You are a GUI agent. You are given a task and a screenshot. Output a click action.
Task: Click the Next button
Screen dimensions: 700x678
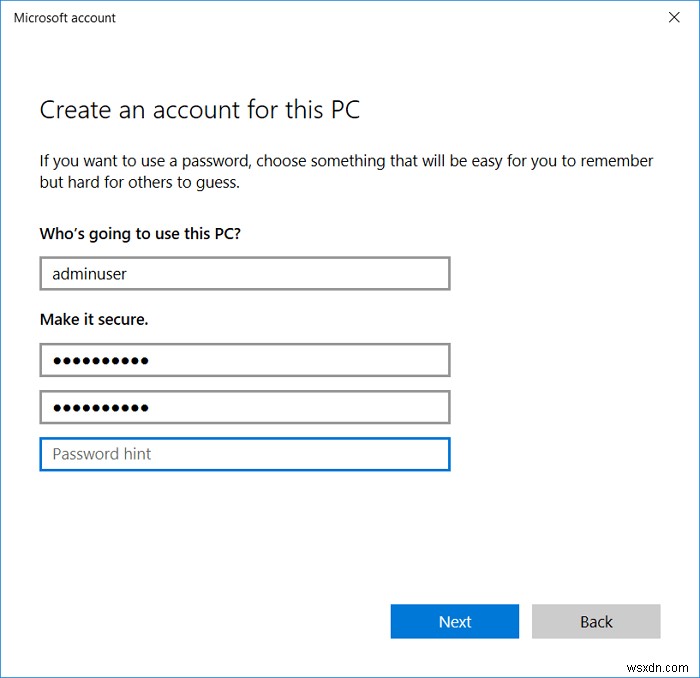(x=455, y=621)
